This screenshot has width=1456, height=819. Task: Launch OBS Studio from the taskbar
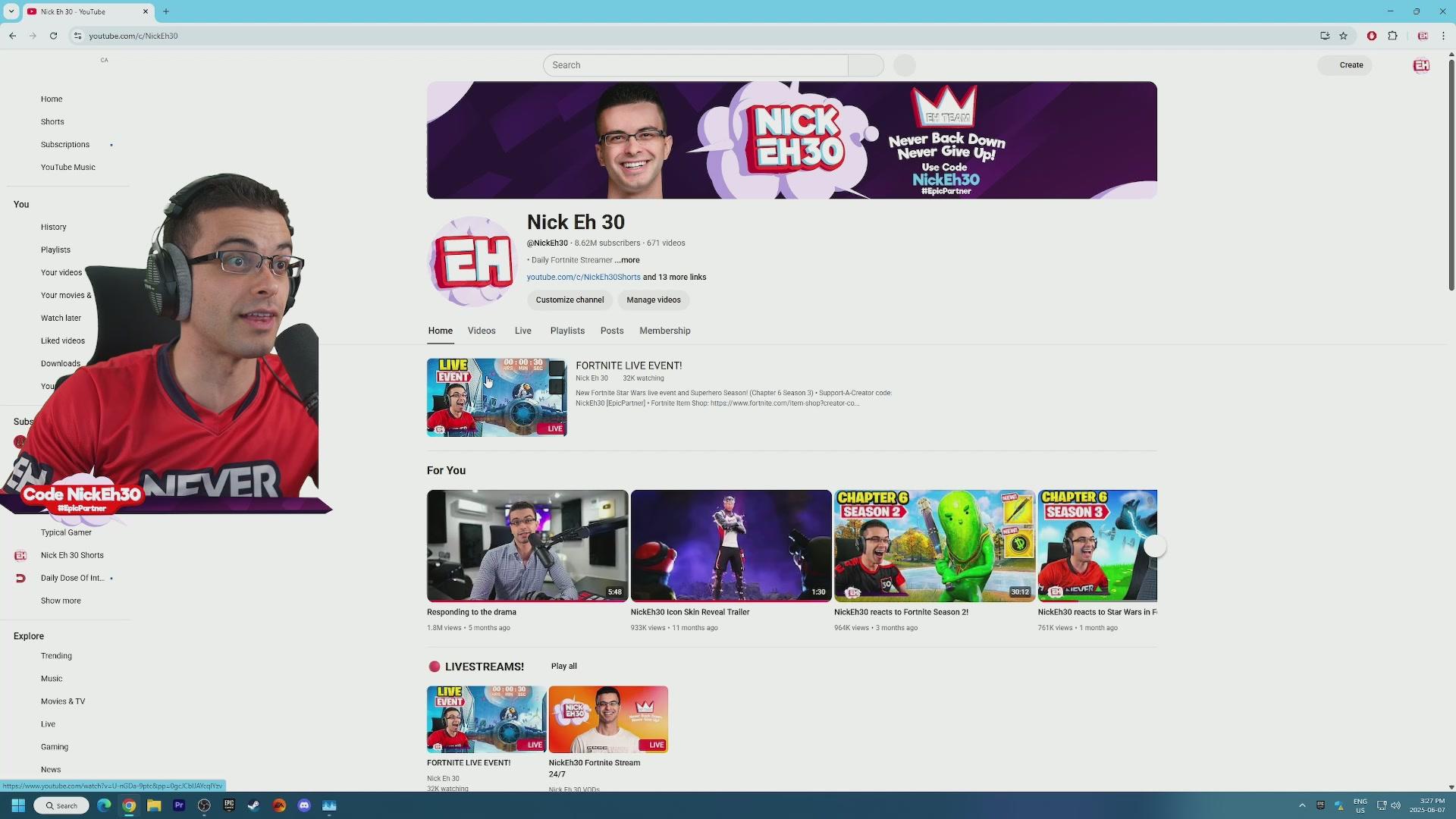click(x=204, y=805)
